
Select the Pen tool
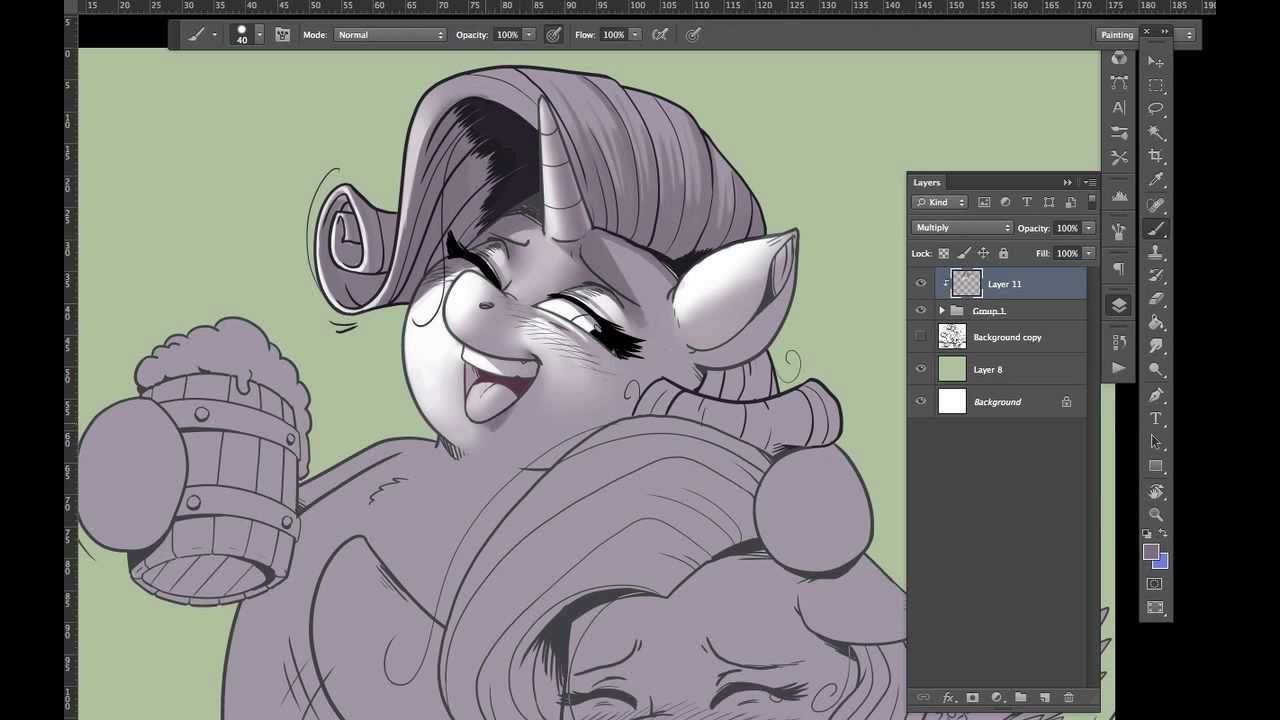click(1156, 394)
